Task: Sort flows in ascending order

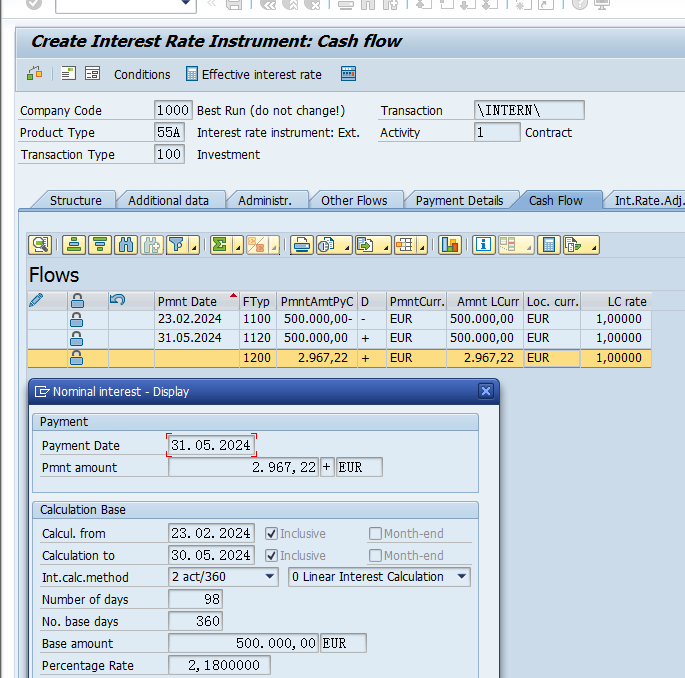Action: click(x=73, y=244)
